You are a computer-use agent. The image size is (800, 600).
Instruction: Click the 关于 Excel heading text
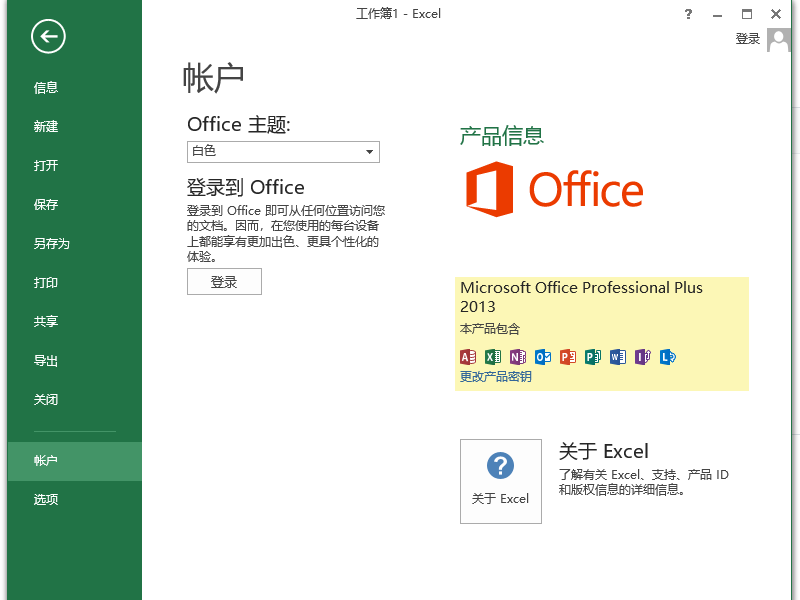point(604,452)
